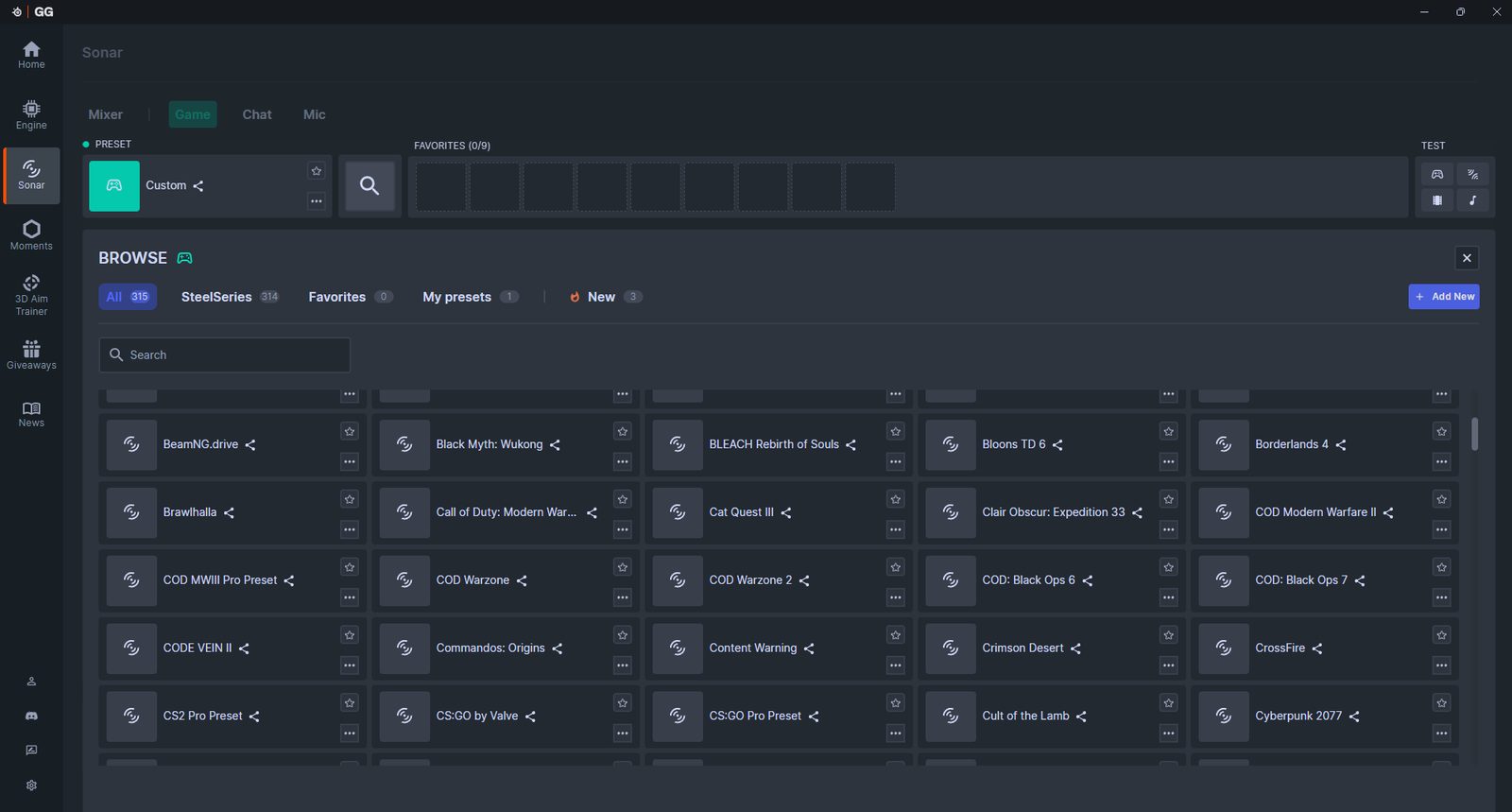Share the Cyberpunk 2077 preset
This screenshot has width=1512, height=812.
pyautogui.click(x=1354, y=717)
